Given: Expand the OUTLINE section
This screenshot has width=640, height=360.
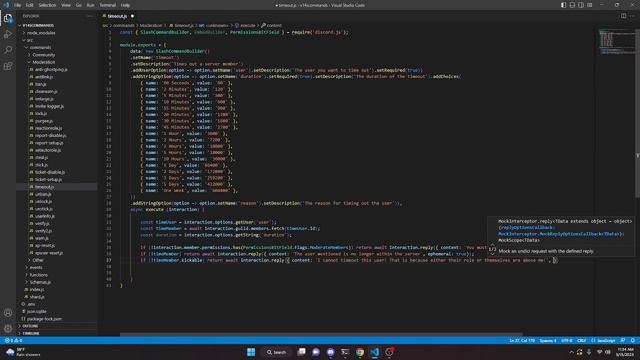Looking at the screenshot, I should pyautogui.click(x=30, y=326).
